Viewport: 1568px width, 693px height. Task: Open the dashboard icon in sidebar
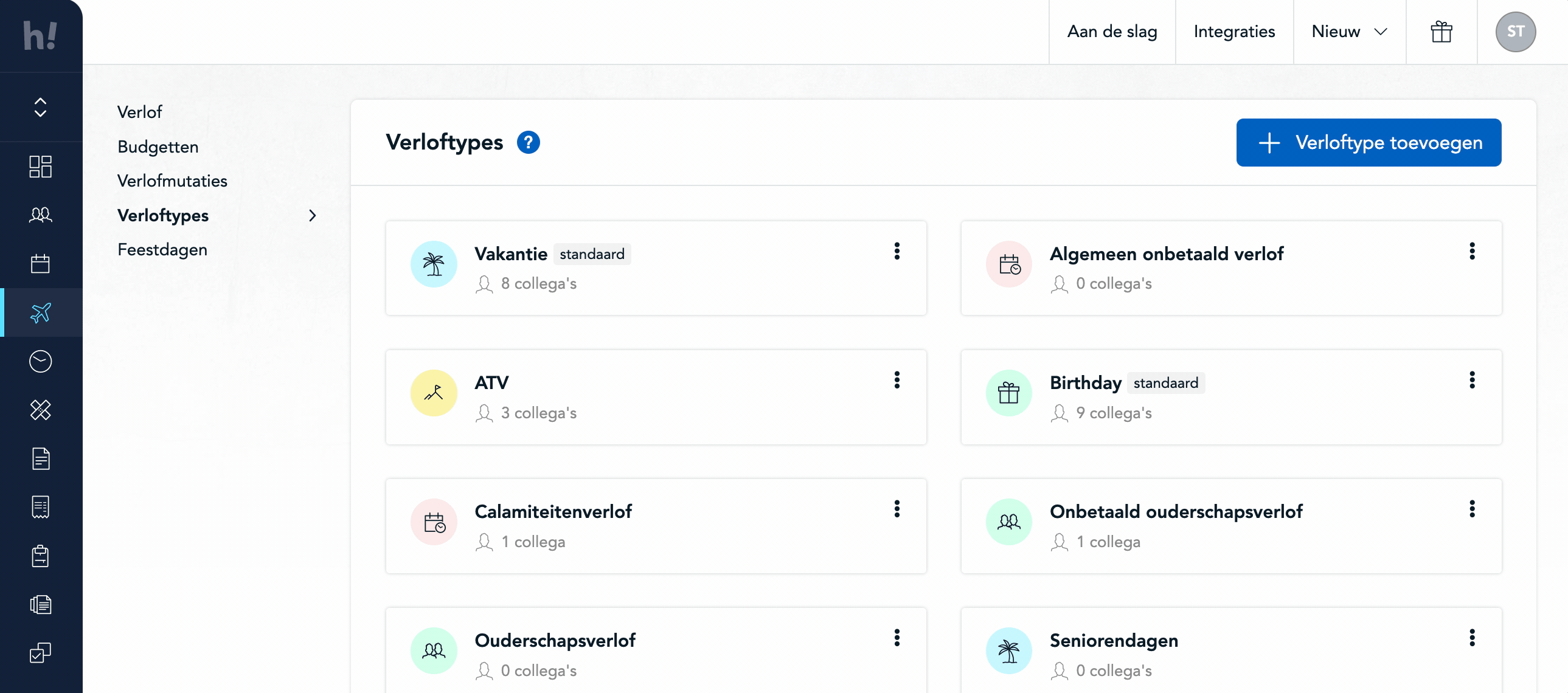(x=40, y=166)
